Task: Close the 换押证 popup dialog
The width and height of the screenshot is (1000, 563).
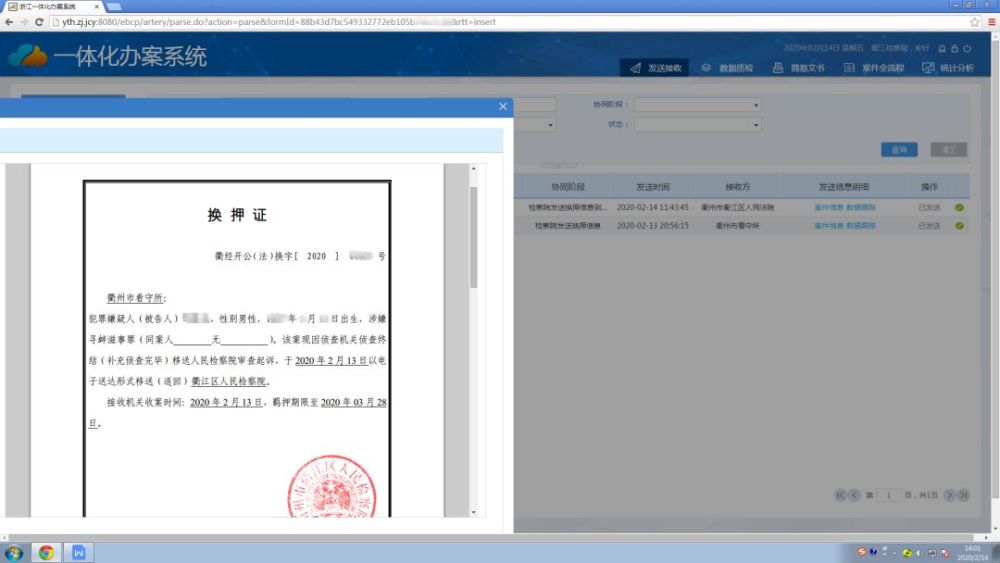Action: (x=503, y=106)
